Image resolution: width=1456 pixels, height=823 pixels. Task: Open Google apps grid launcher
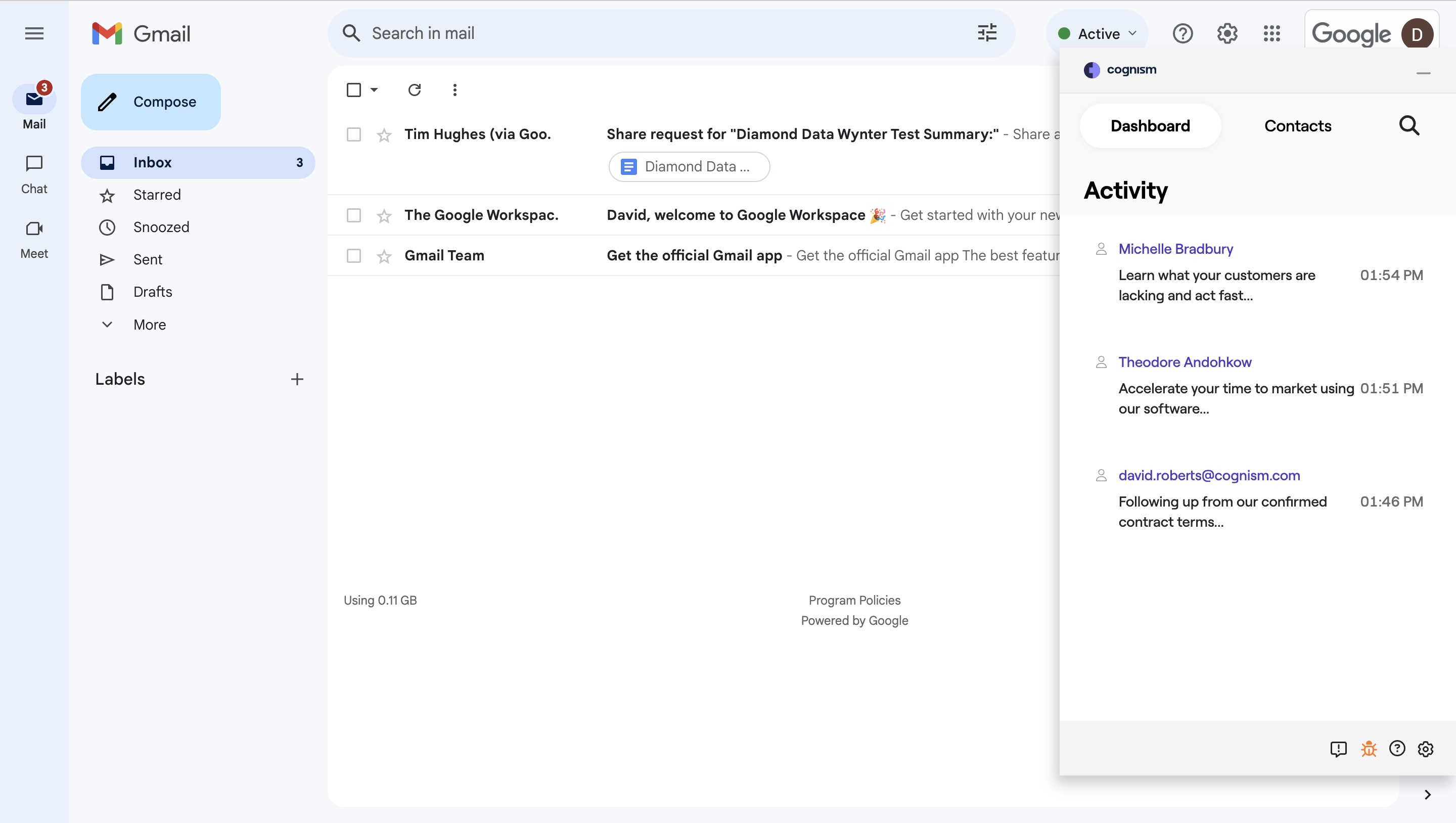pyautogui.click(x=1272, y=34)
